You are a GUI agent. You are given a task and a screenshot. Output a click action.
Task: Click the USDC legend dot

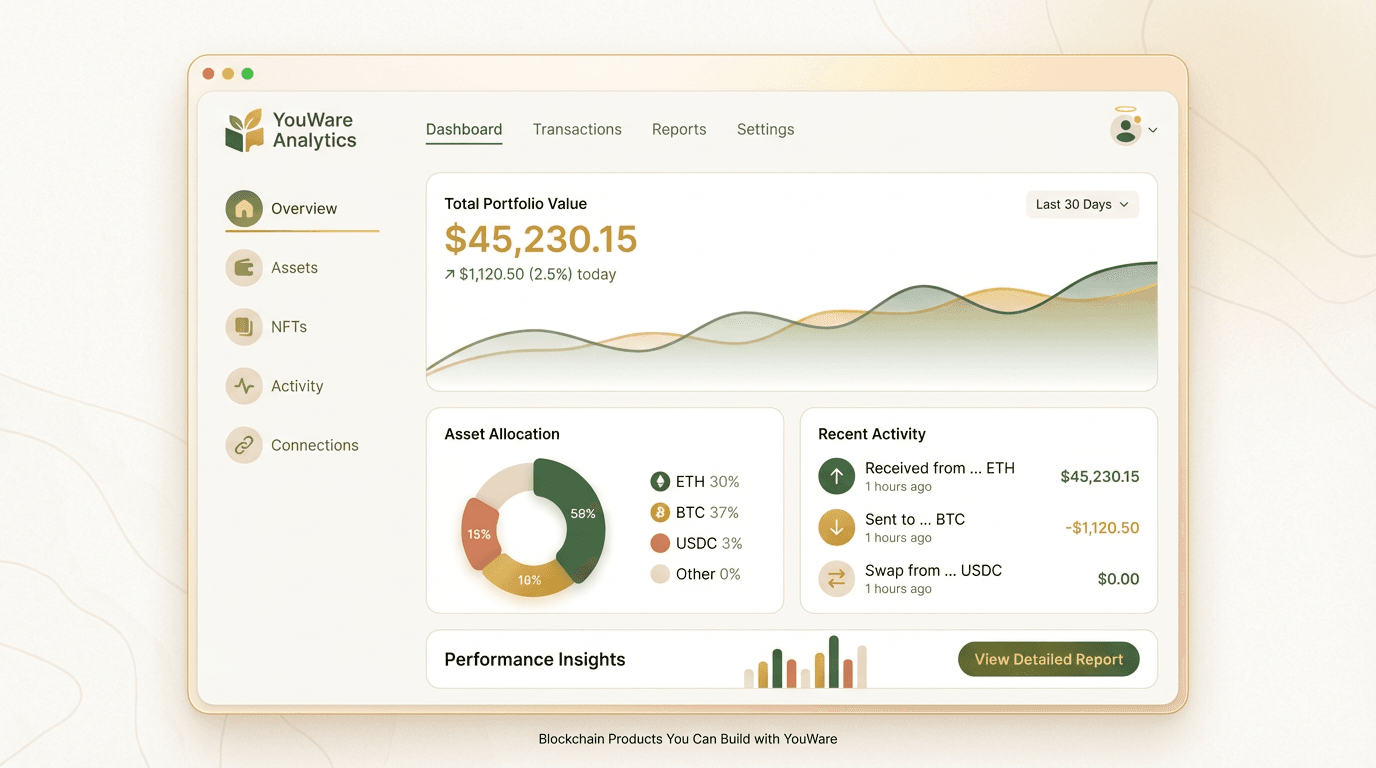pyautogui.click(x=659, y=544)
